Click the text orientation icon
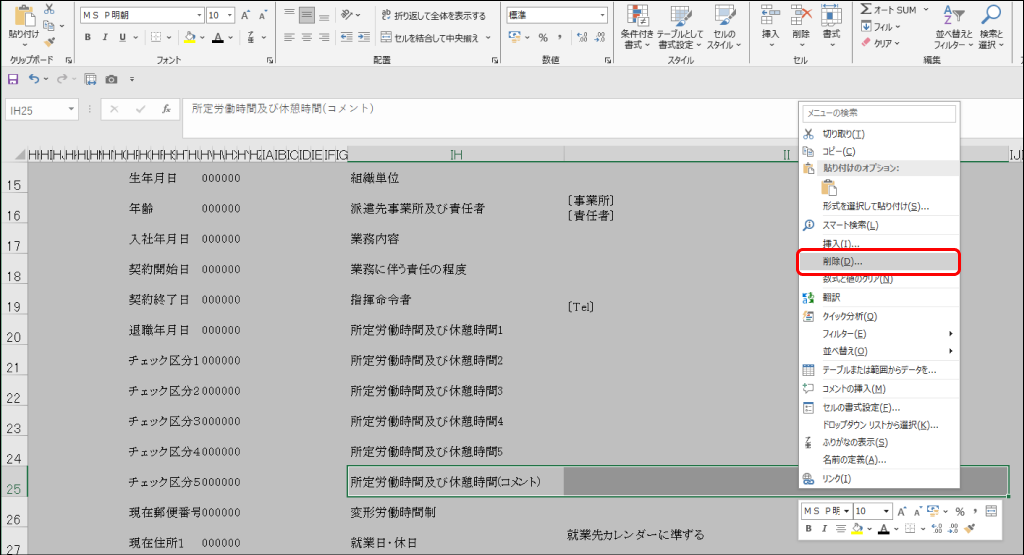1024x555 pixels. click(x=347, y=15)
